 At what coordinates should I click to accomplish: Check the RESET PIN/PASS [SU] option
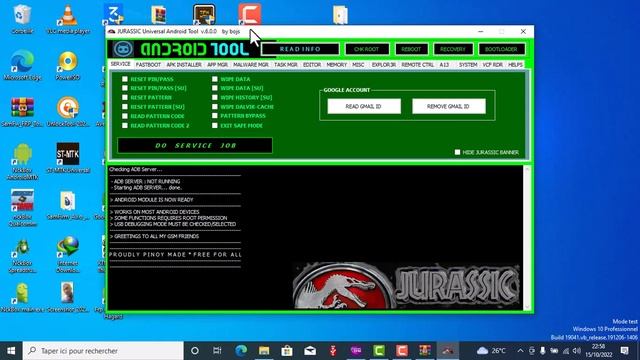(125, 88)
